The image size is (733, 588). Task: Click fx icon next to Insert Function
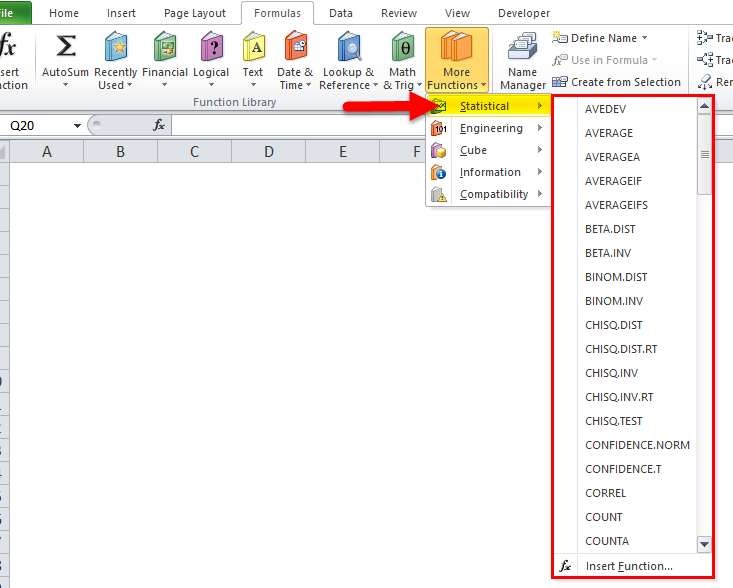[x=565, y=566]
